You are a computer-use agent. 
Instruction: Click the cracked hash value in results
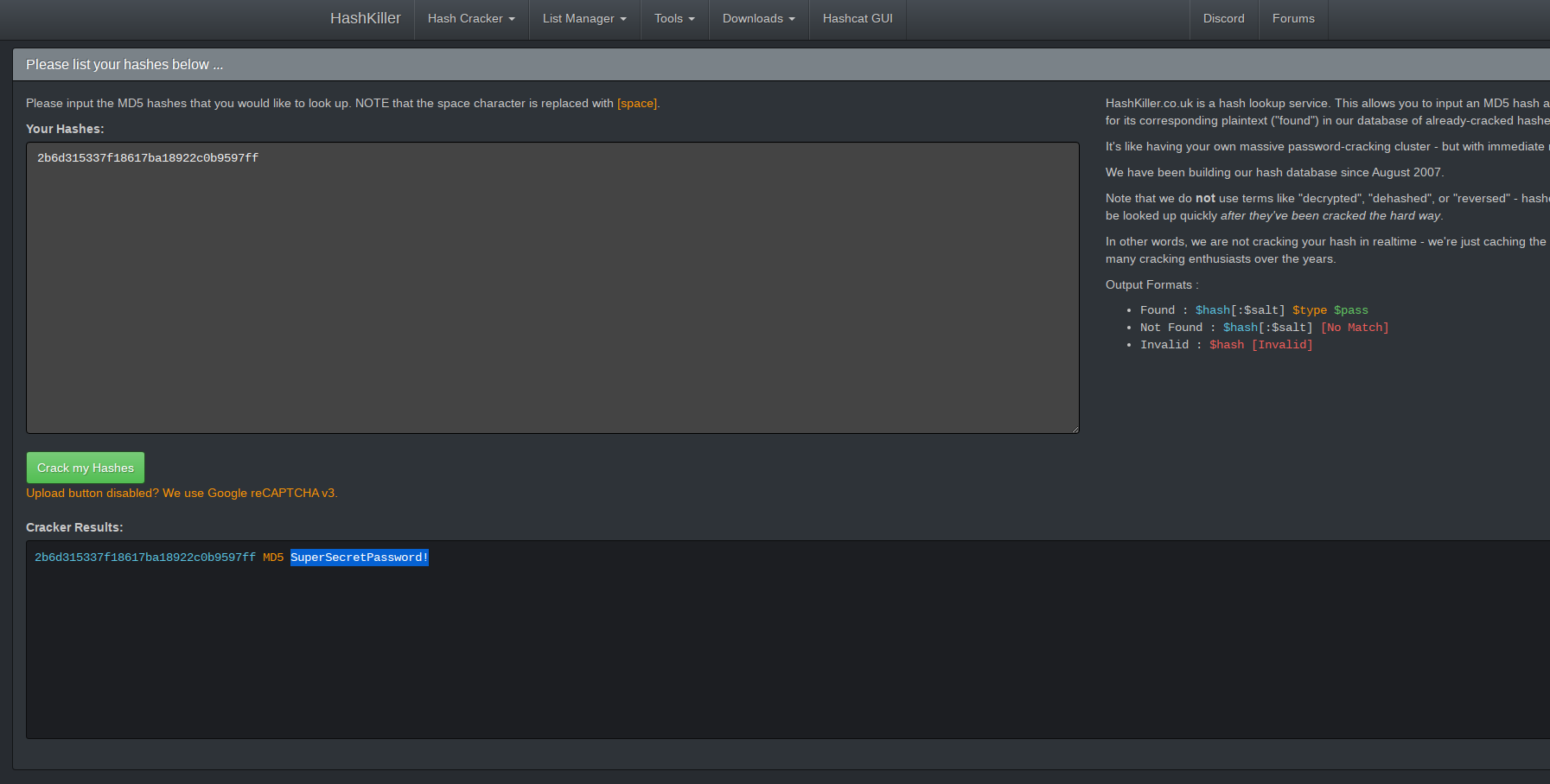[145, 558]
